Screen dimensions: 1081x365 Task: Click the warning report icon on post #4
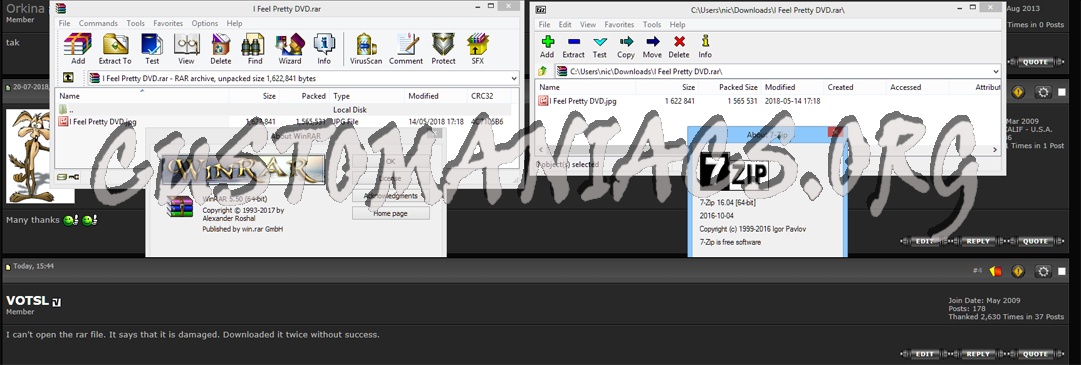coord(1019,271)
